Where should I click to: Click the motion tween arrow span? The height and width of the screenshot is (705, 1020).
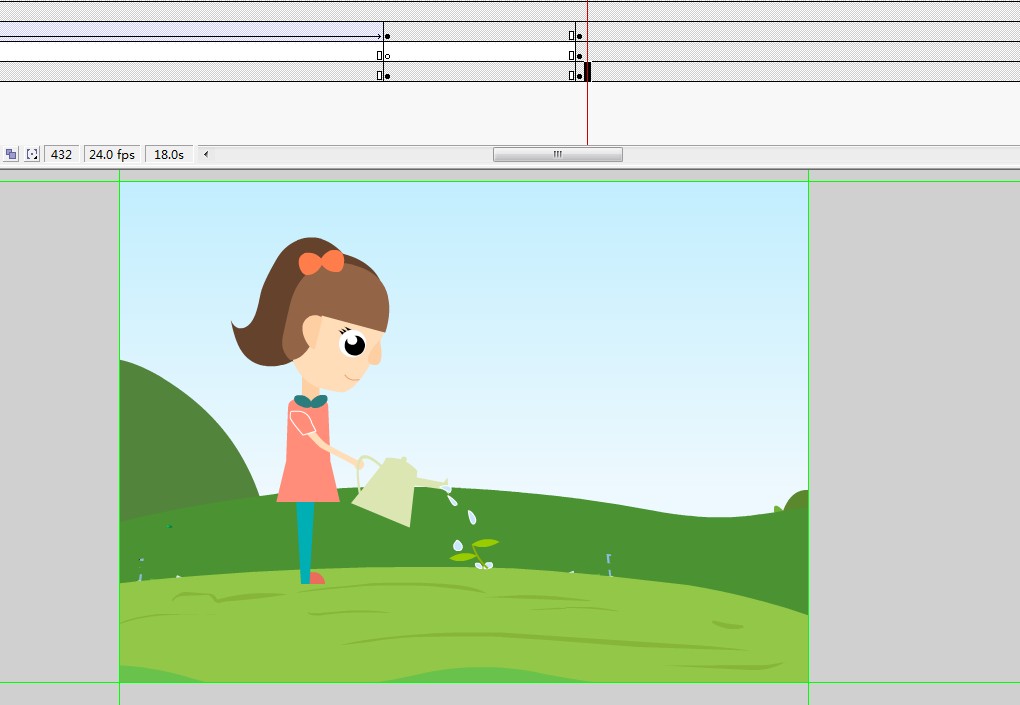[190, 36]
